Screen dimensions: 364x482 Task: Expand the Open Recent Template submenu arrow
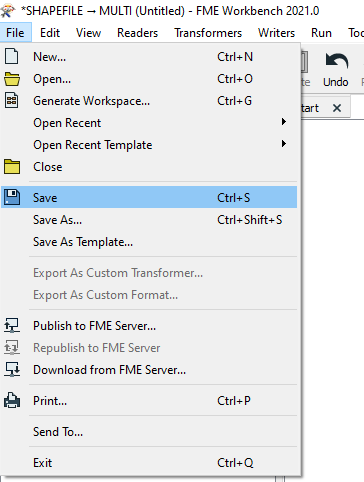[x=284, y=144]
